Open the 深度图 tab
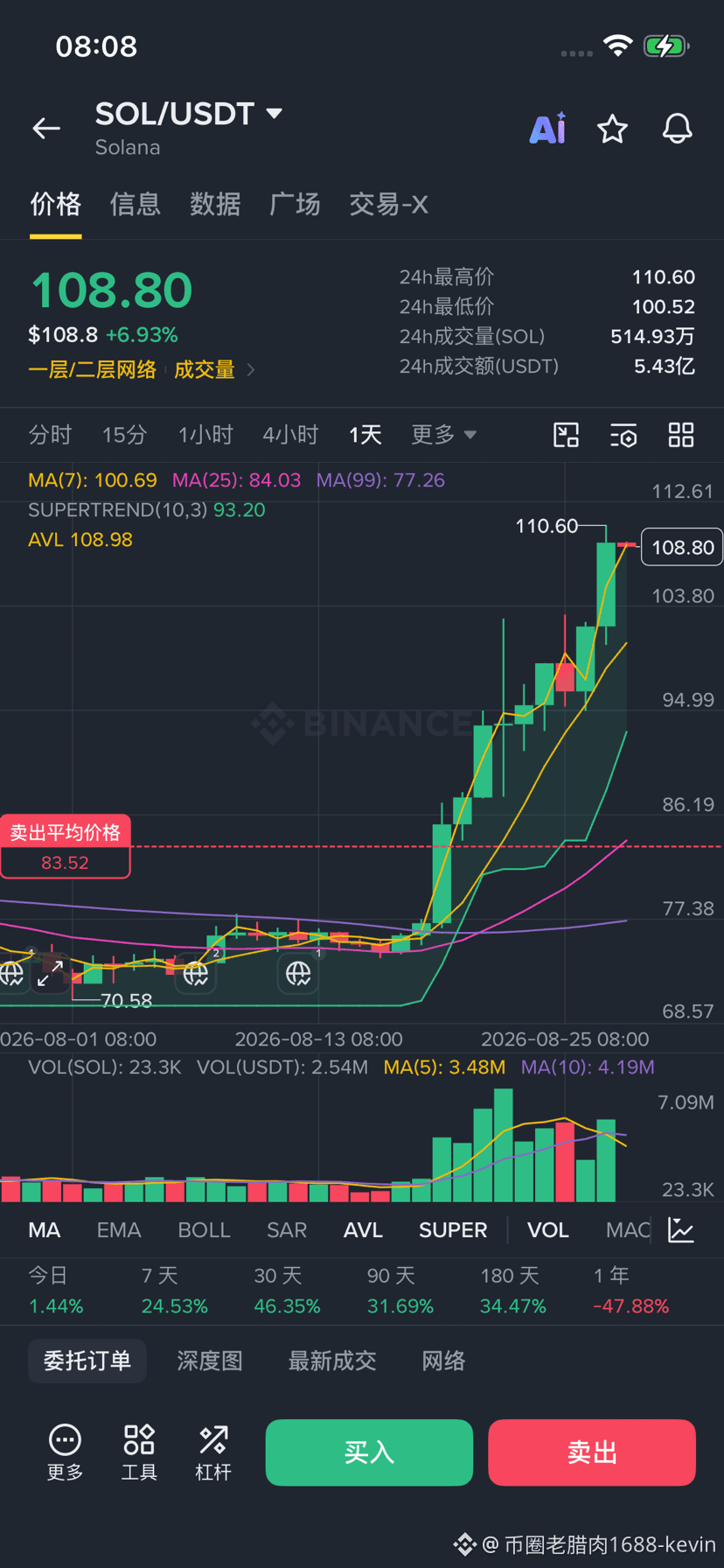724x1568 pixels. (x=210, y=1361)
